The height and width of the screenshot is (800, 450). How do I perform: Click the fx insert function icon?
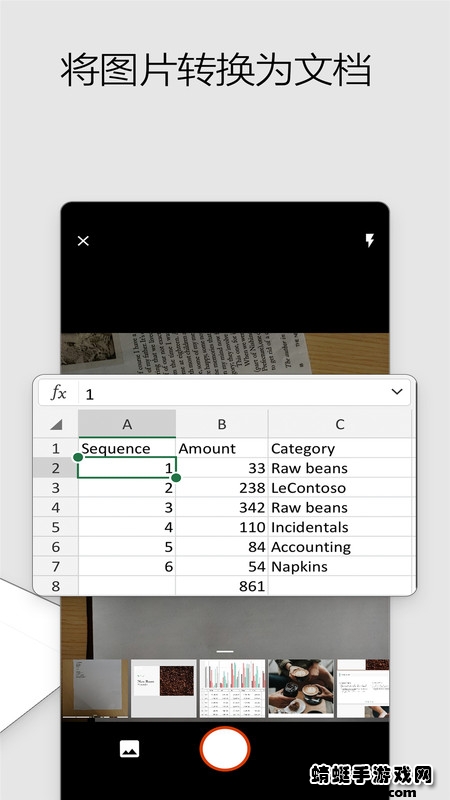(x=58, y=393)
